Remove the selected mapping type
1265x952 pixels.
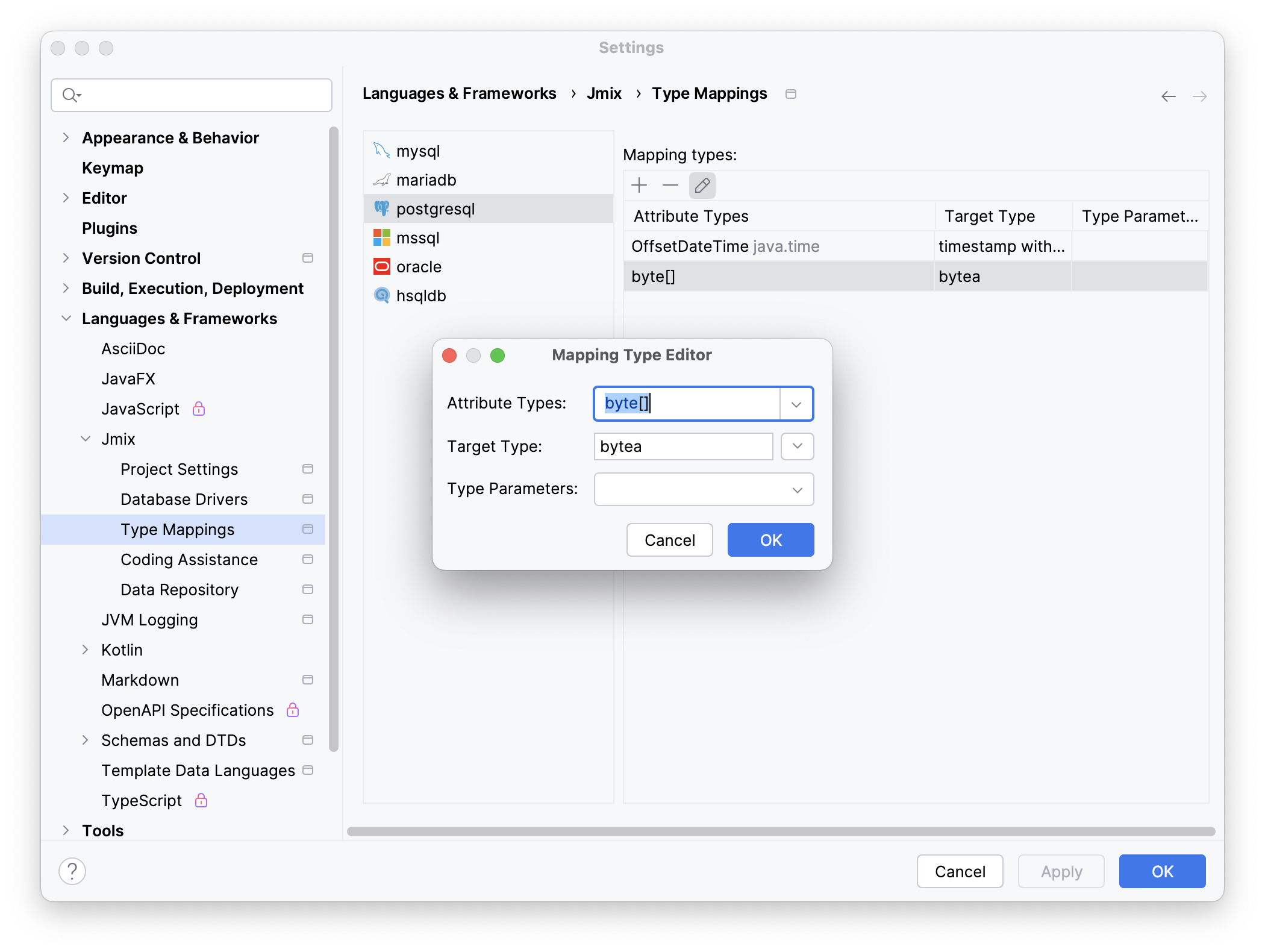[x=670, y=185]
